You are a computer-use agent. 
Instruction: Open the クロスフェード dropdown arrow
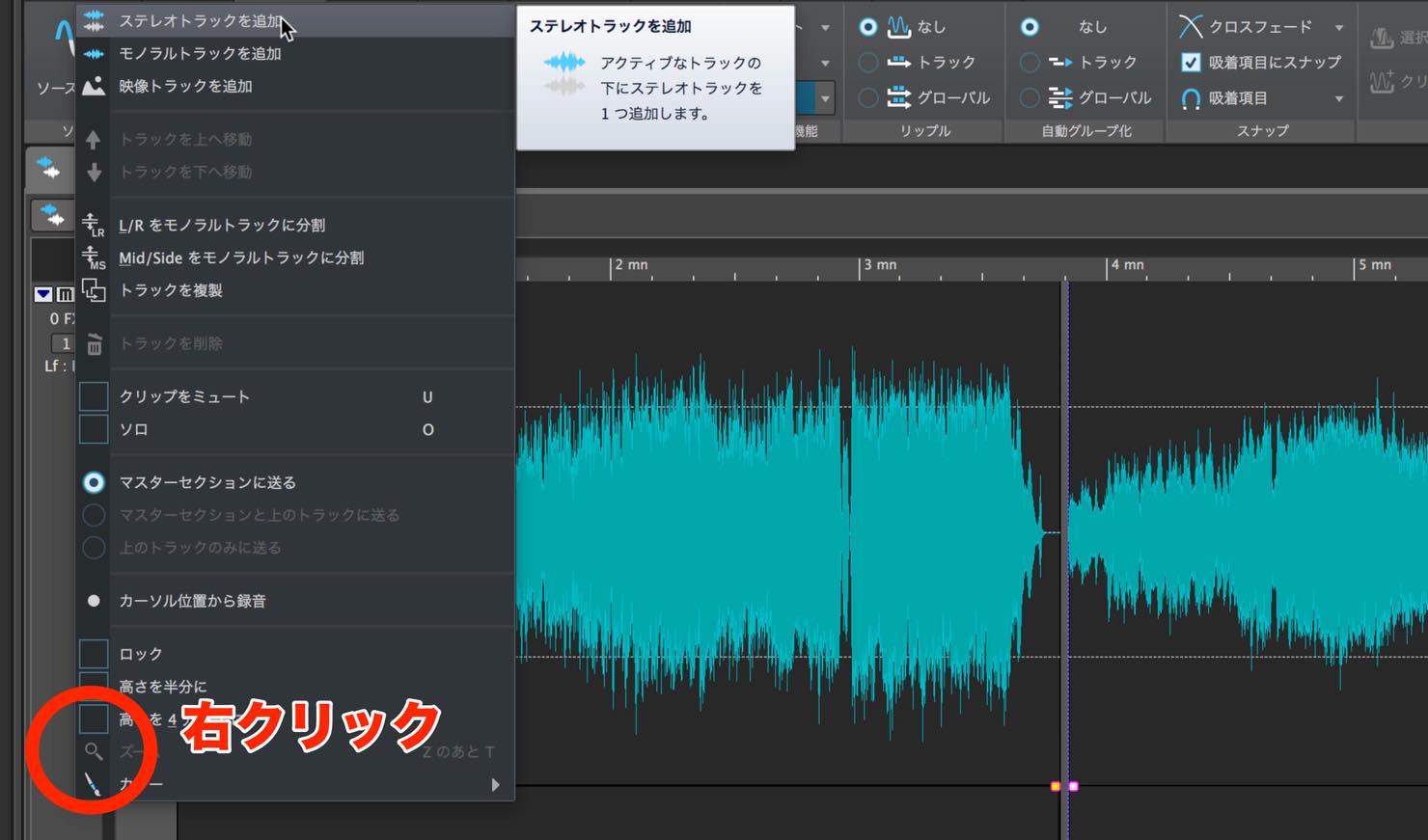click(1339, 27)
